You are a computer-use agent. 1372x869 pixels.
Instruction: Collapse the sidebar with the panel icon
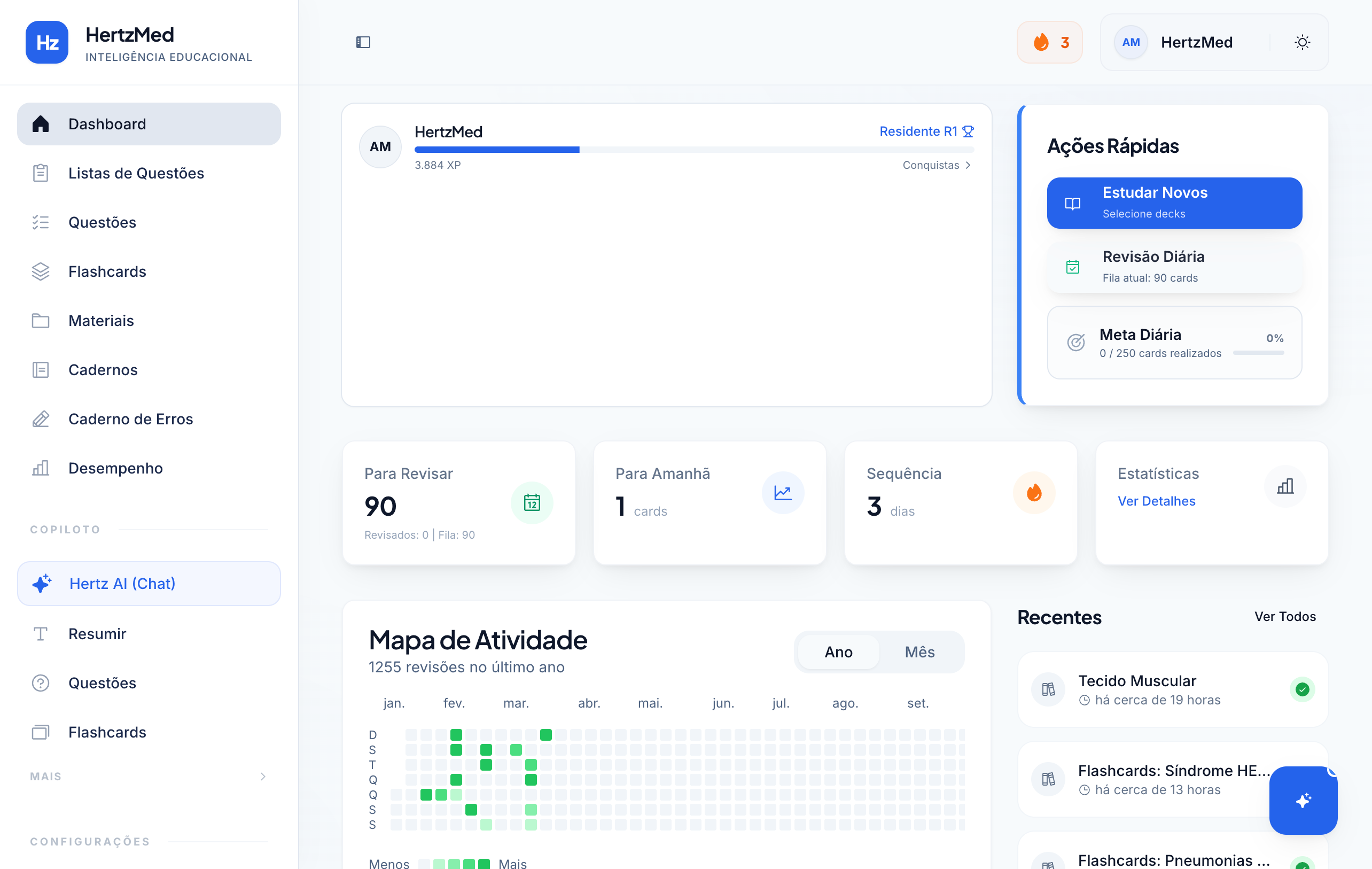tap(363, 42)
